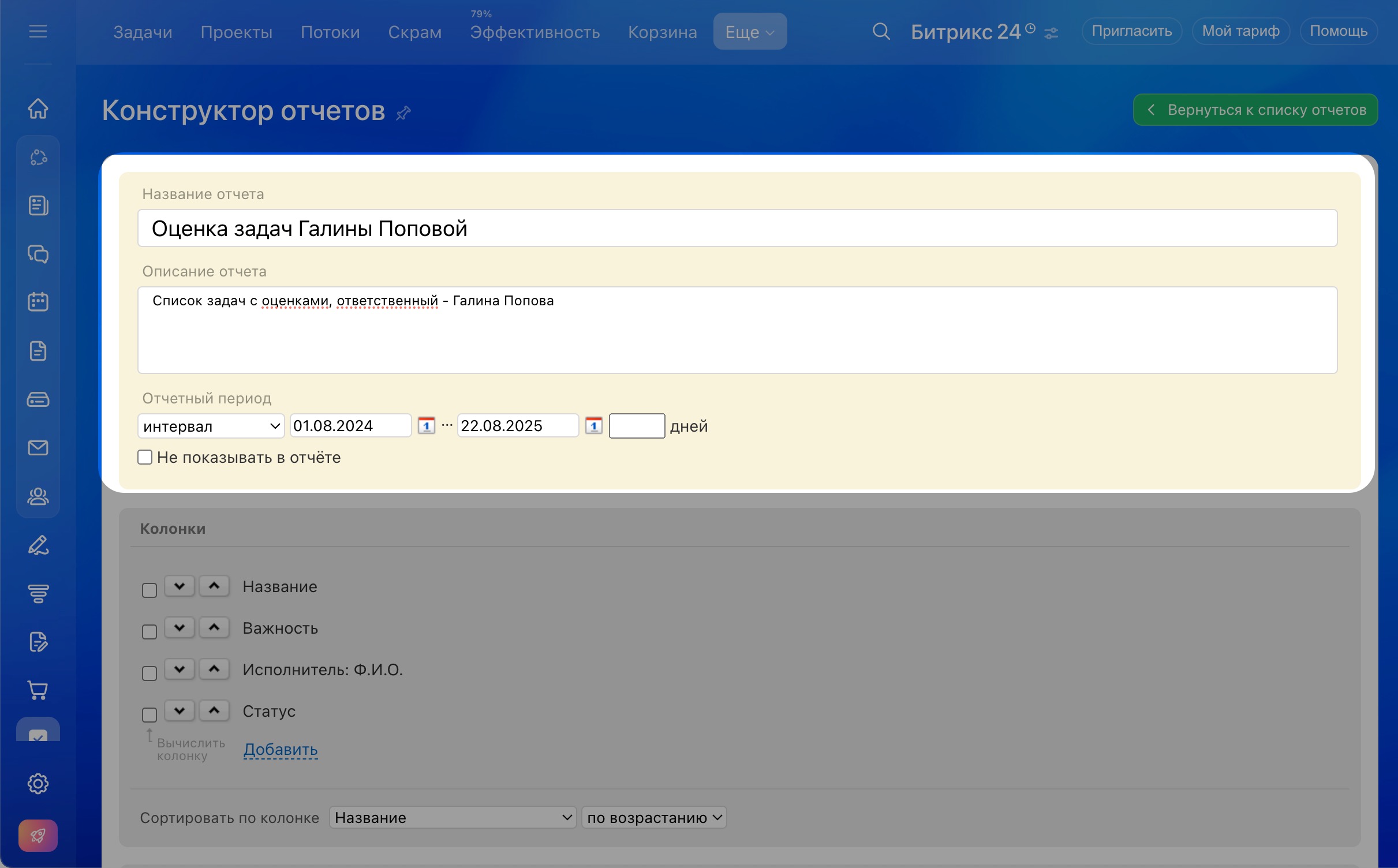Open the Задачи tab
The height and width of the screenshot is (868, 1398).
pos(143,32)
